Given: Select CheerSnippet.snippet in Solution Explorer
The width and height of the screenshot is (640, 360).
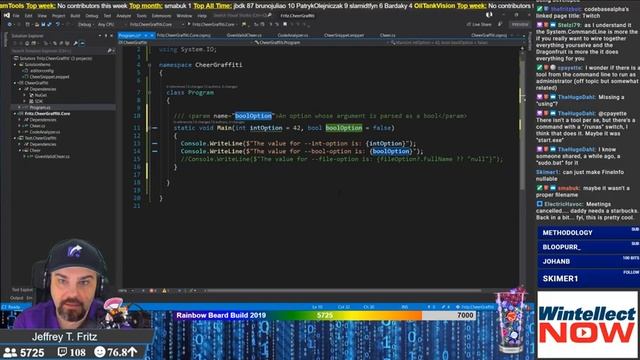Looking at the screenshot, I should coord(49,77).
